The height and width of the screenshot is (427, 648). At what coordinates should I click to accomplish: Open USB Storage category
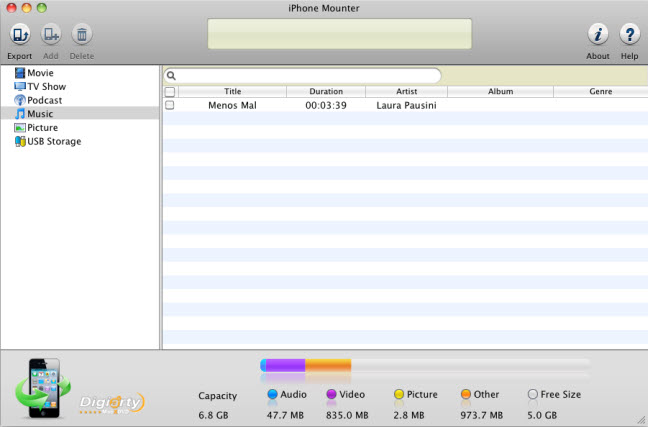pos(54,141)
